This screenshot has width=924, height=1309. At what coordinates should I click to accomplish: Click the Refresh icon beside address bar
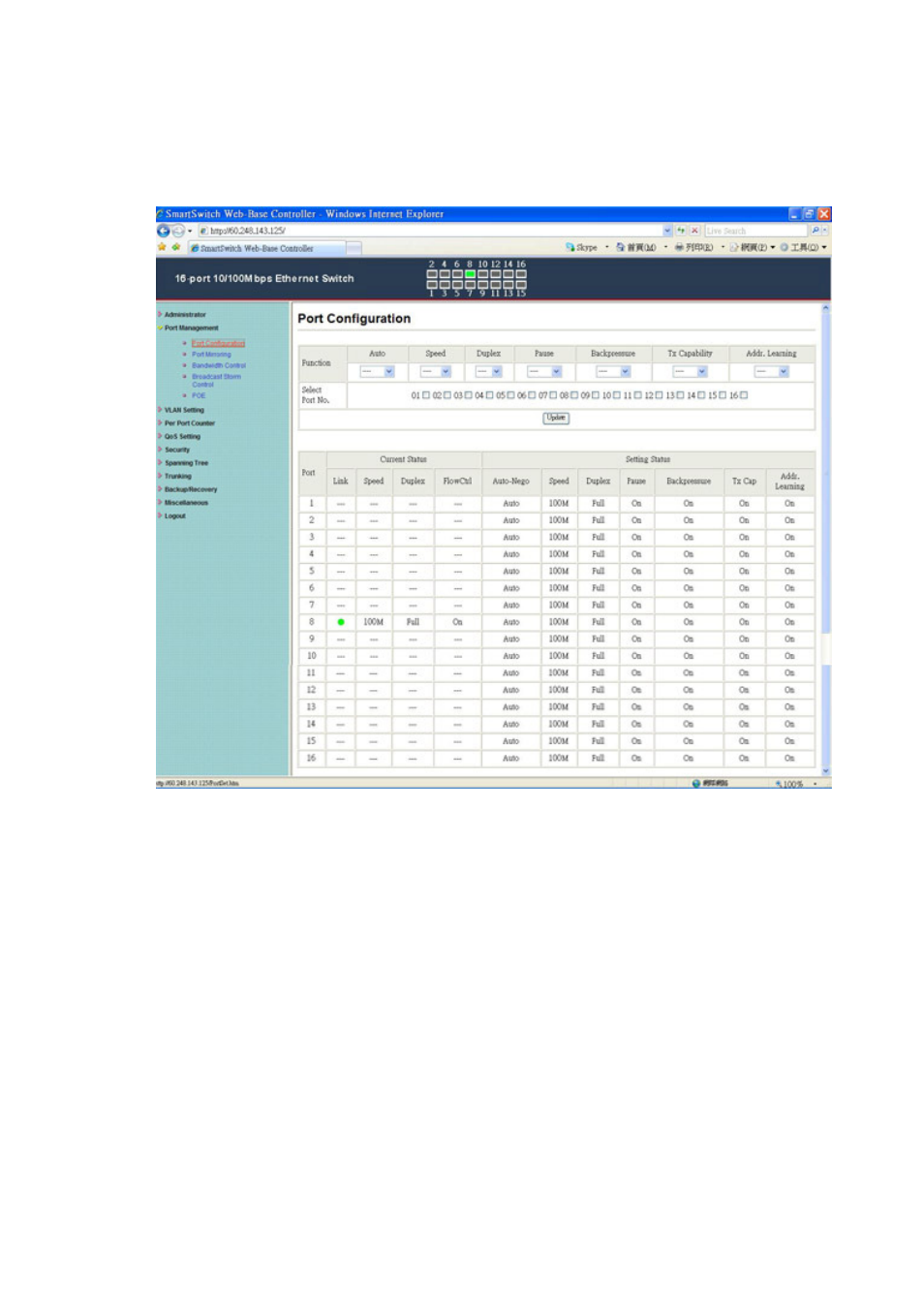click(681, 231)
